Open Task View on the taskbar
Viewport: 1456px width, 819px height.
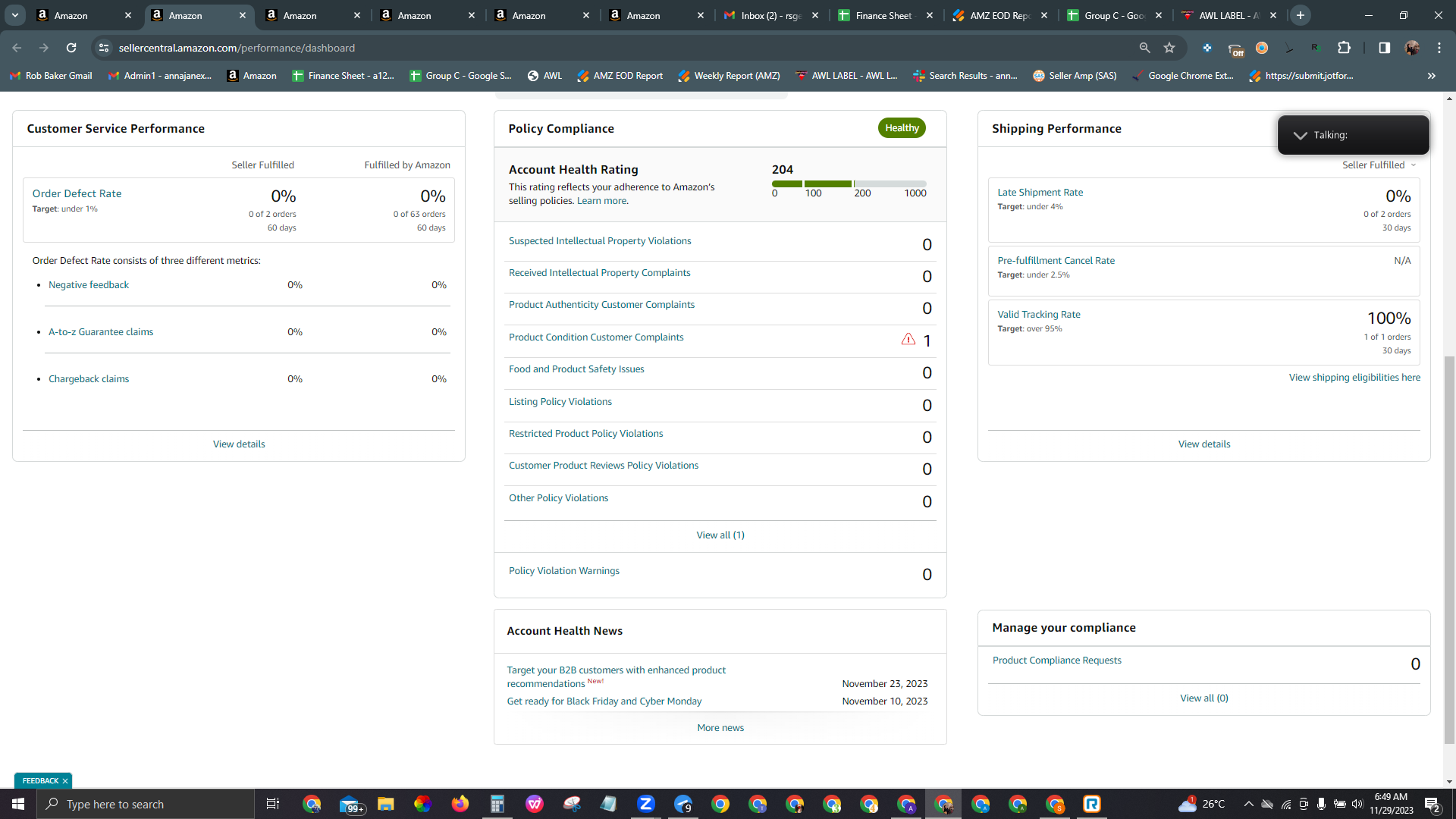pos(273,804)
